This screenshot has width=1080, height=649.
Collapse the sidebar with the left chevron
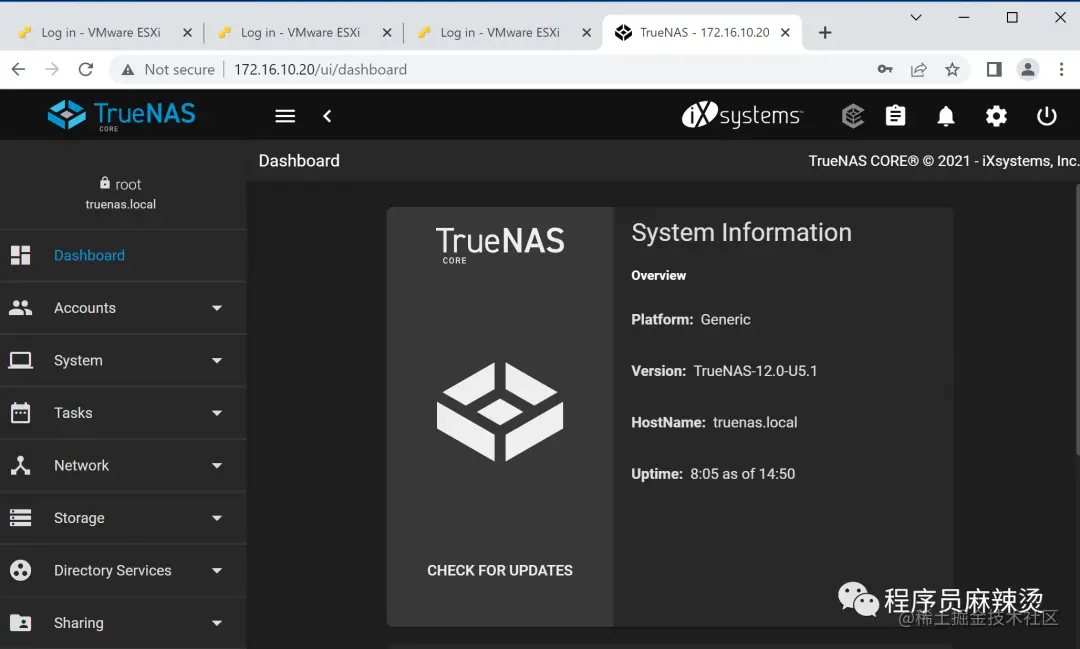(x=327, y=116)
